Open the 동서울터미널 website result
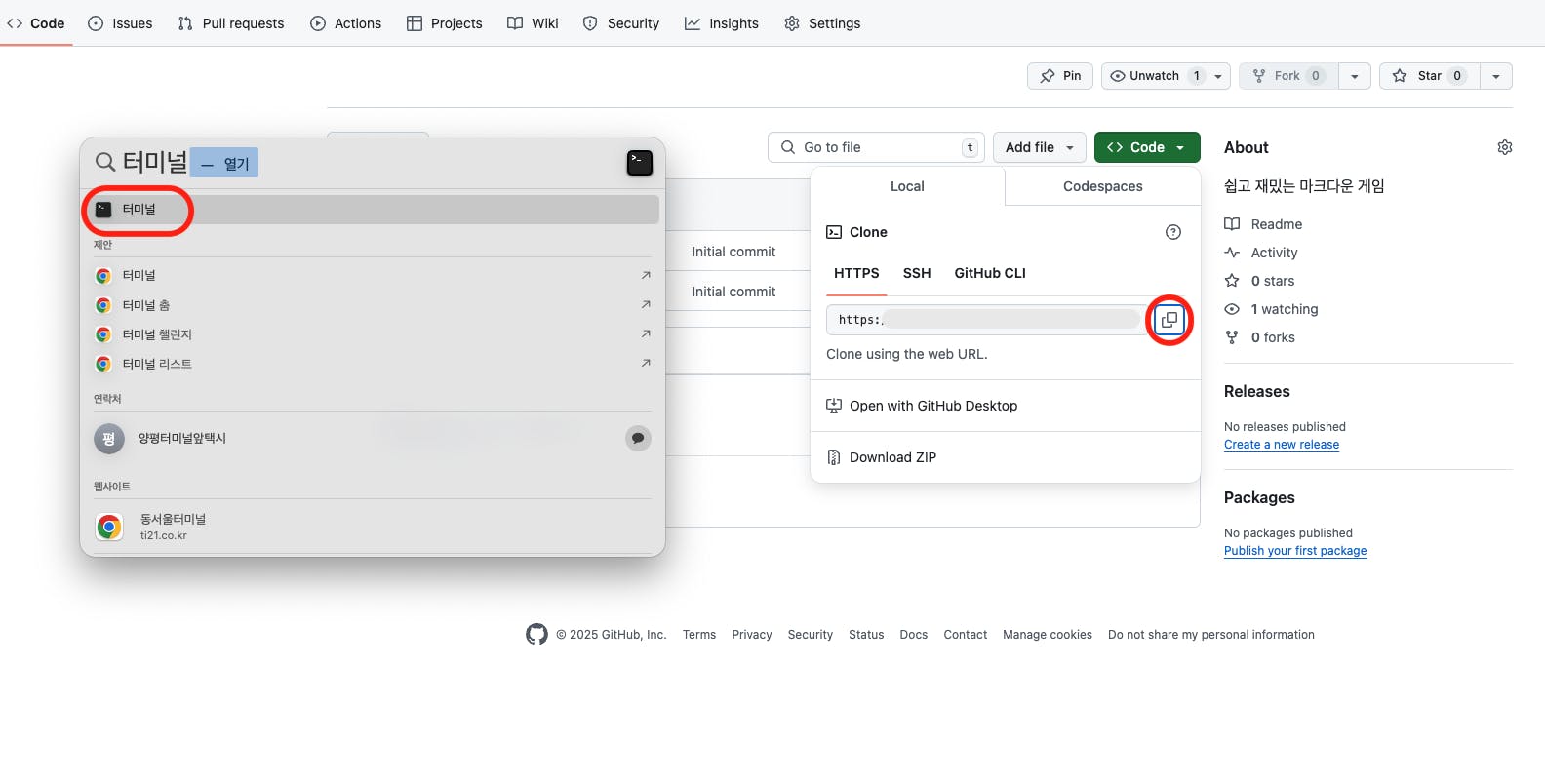Image resolution: width=1545 pixels, height=784 pixels. tap(373, 527)
